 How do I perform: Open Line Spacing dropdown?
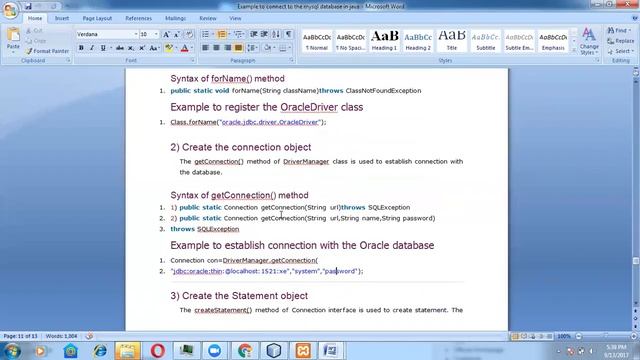pos(252,48)
